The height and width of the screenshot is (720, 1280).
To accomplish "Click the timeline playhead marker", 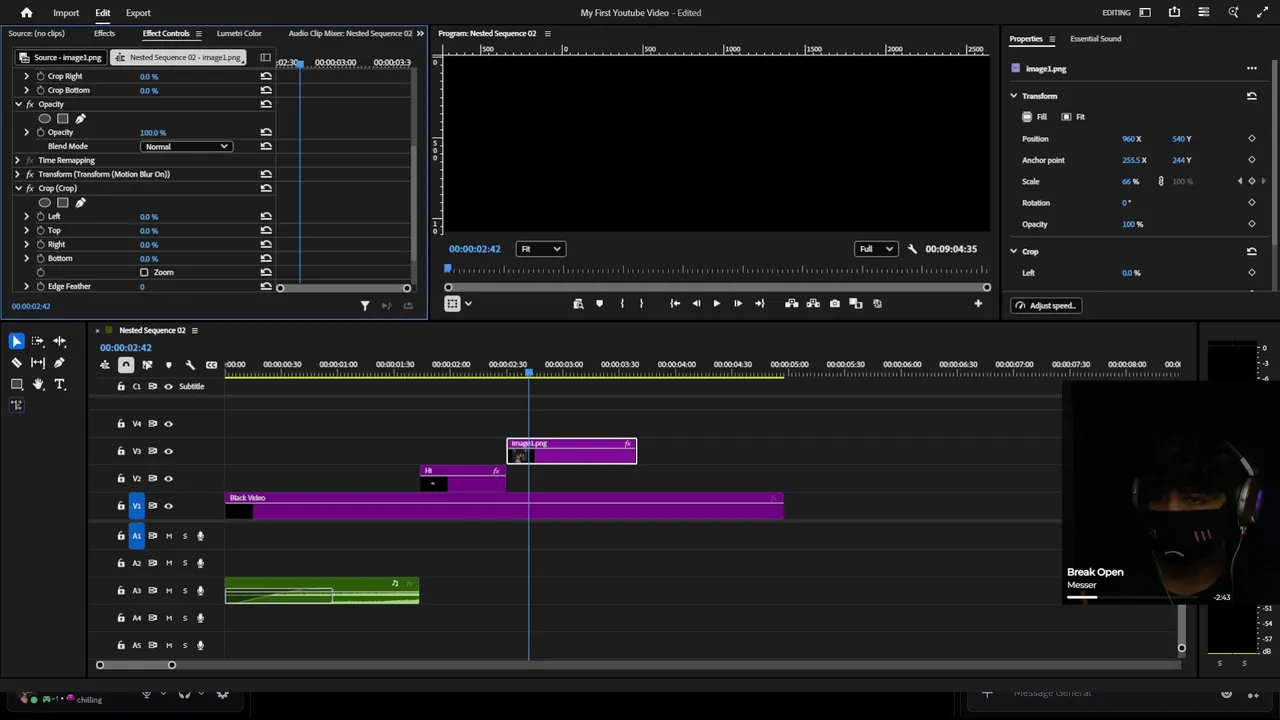I will point(529,373).
